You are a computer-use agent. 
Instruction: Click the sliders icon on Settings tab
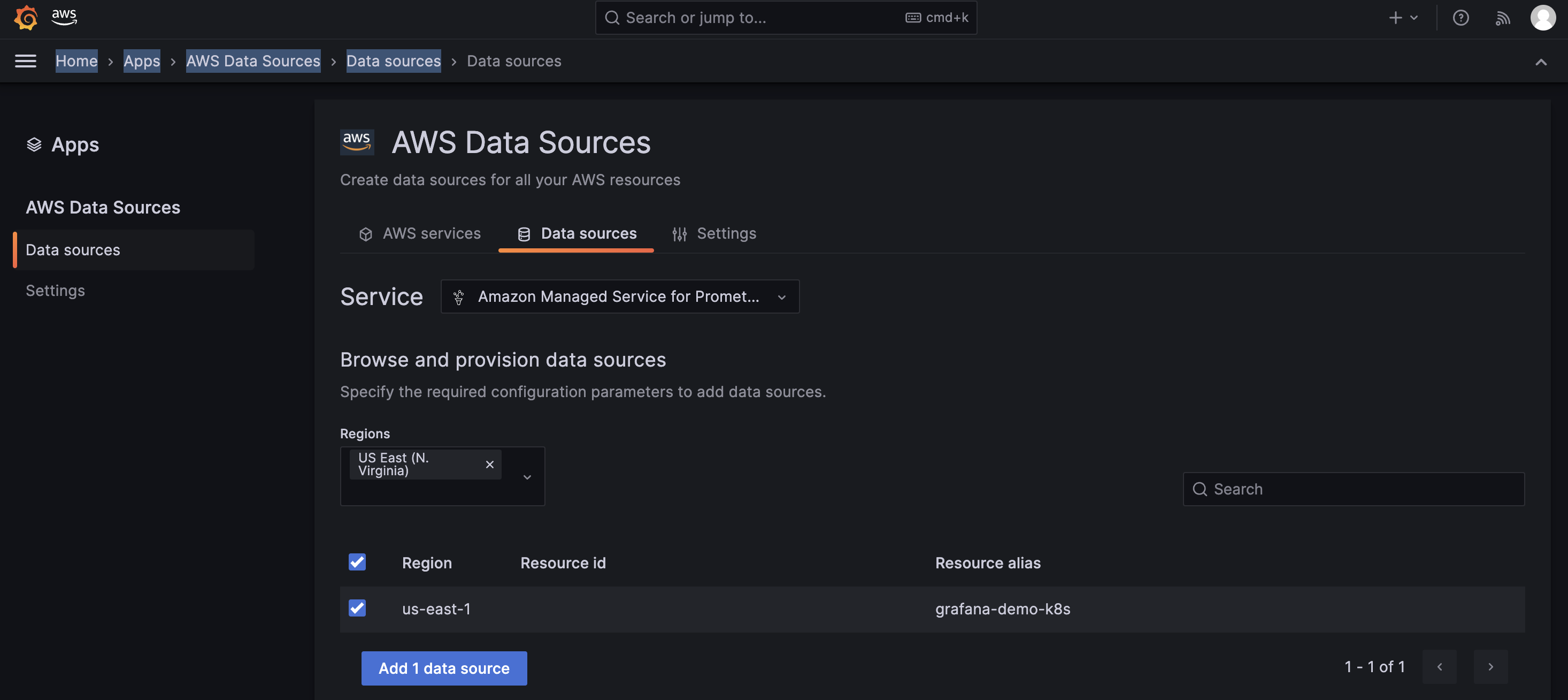pos(679,234)
